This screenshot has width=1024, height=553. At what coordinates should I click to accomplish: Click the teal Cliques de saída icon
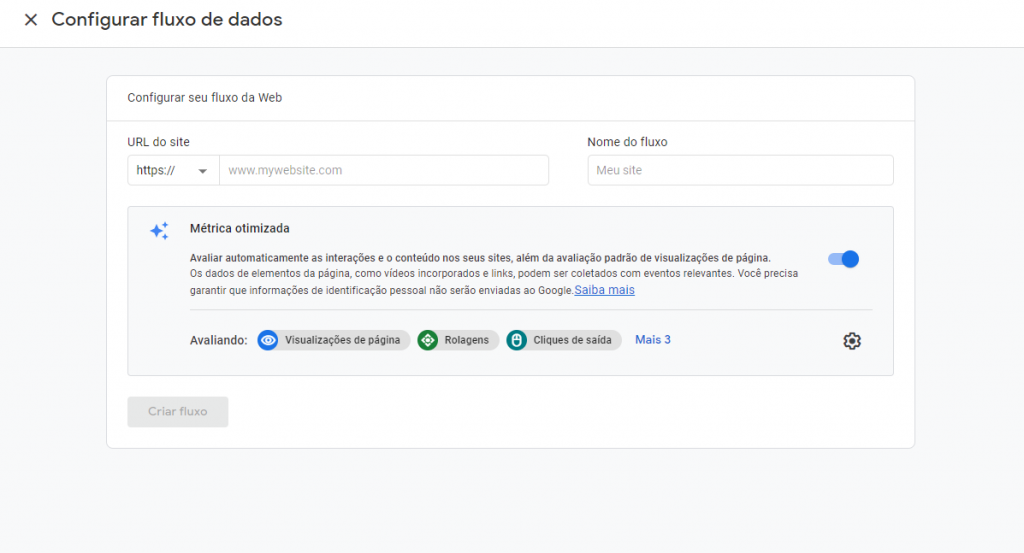point(517,340)
